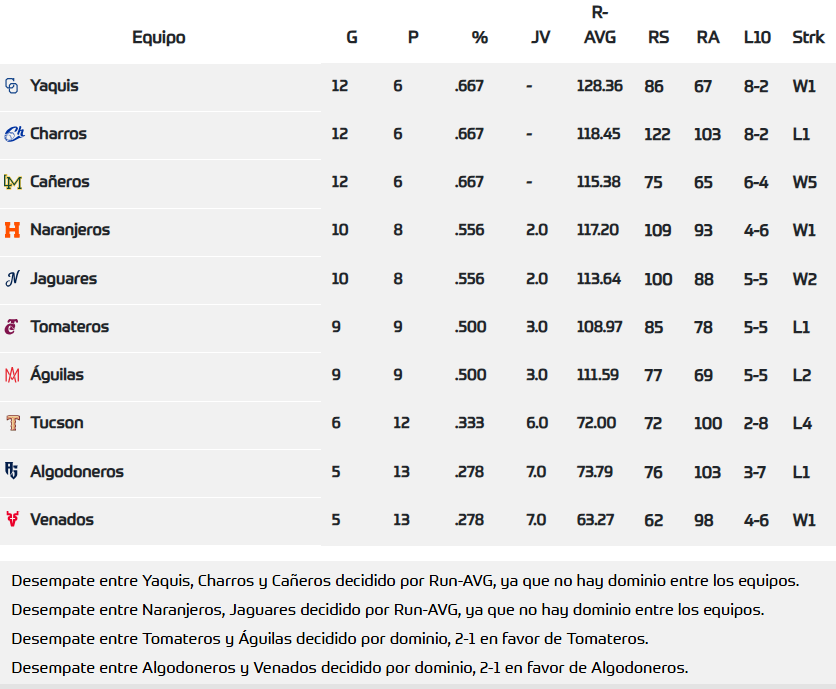Click the Cañeros team logo icon
This screenshot has height=689, width=836.
[12, 182]
